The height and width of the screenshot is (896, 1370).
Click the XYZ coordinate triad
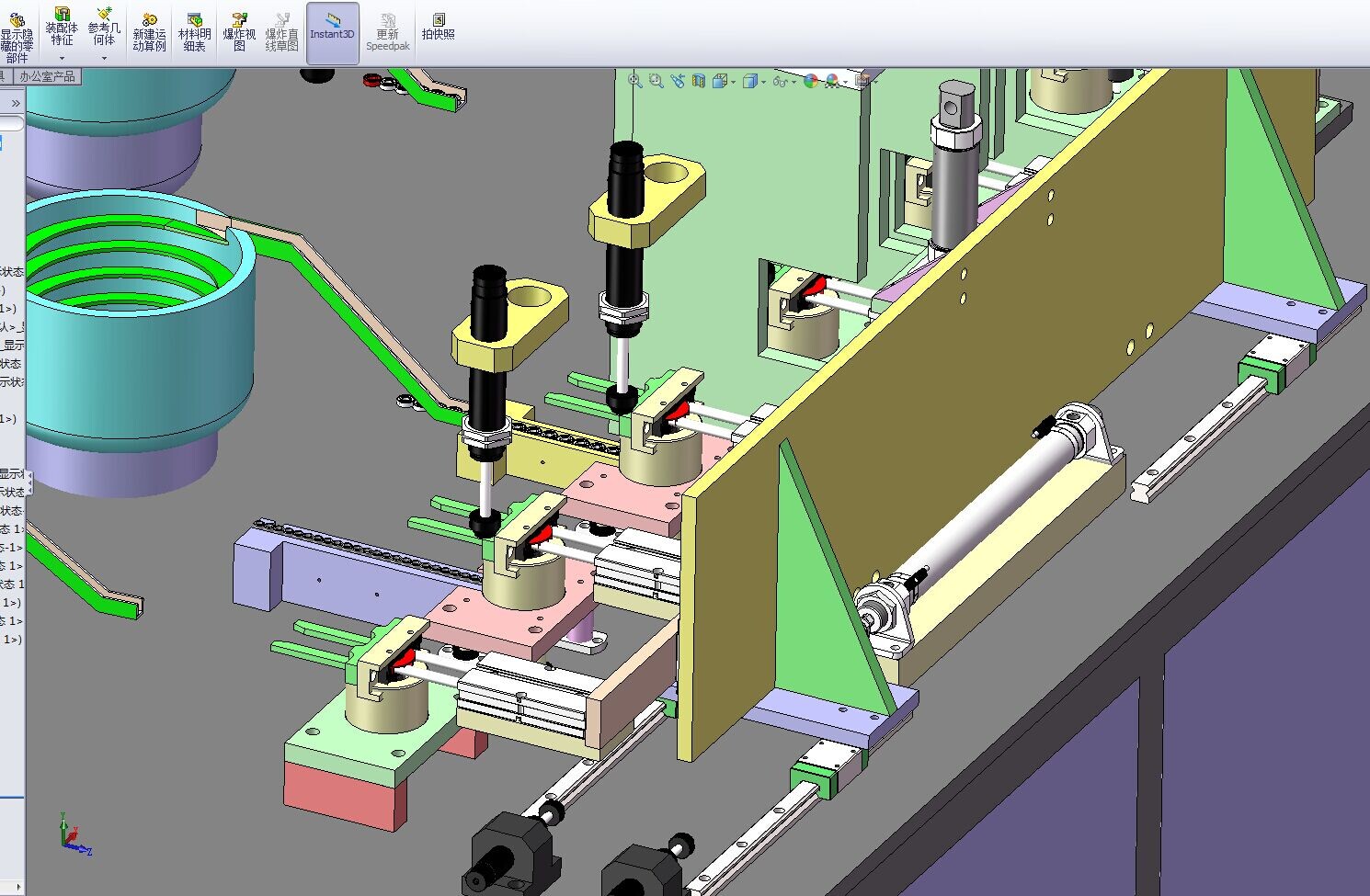pos(74,835)
